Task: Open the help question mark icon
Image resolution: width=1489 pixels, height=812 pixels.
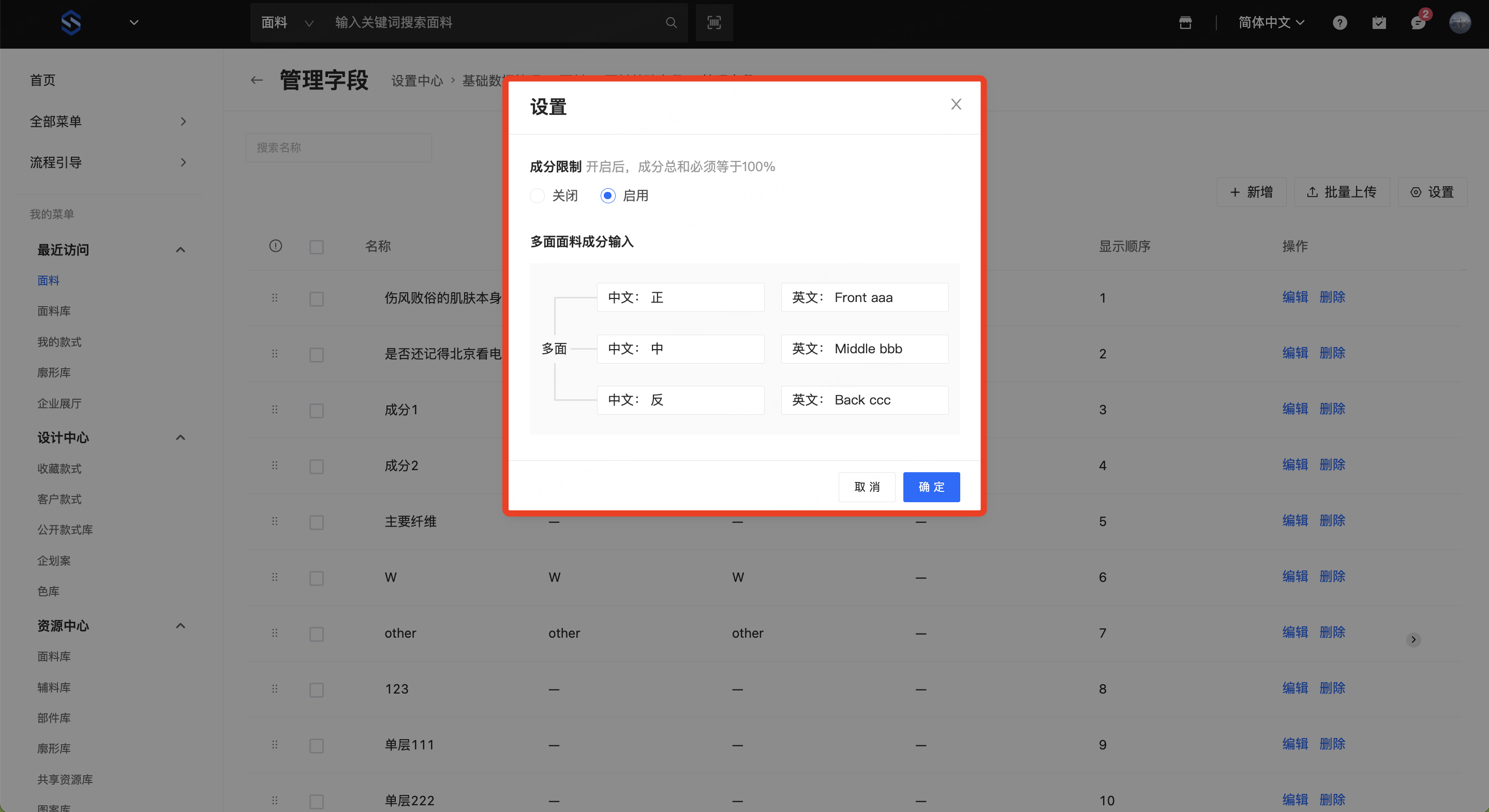Action: [1340, 23]
